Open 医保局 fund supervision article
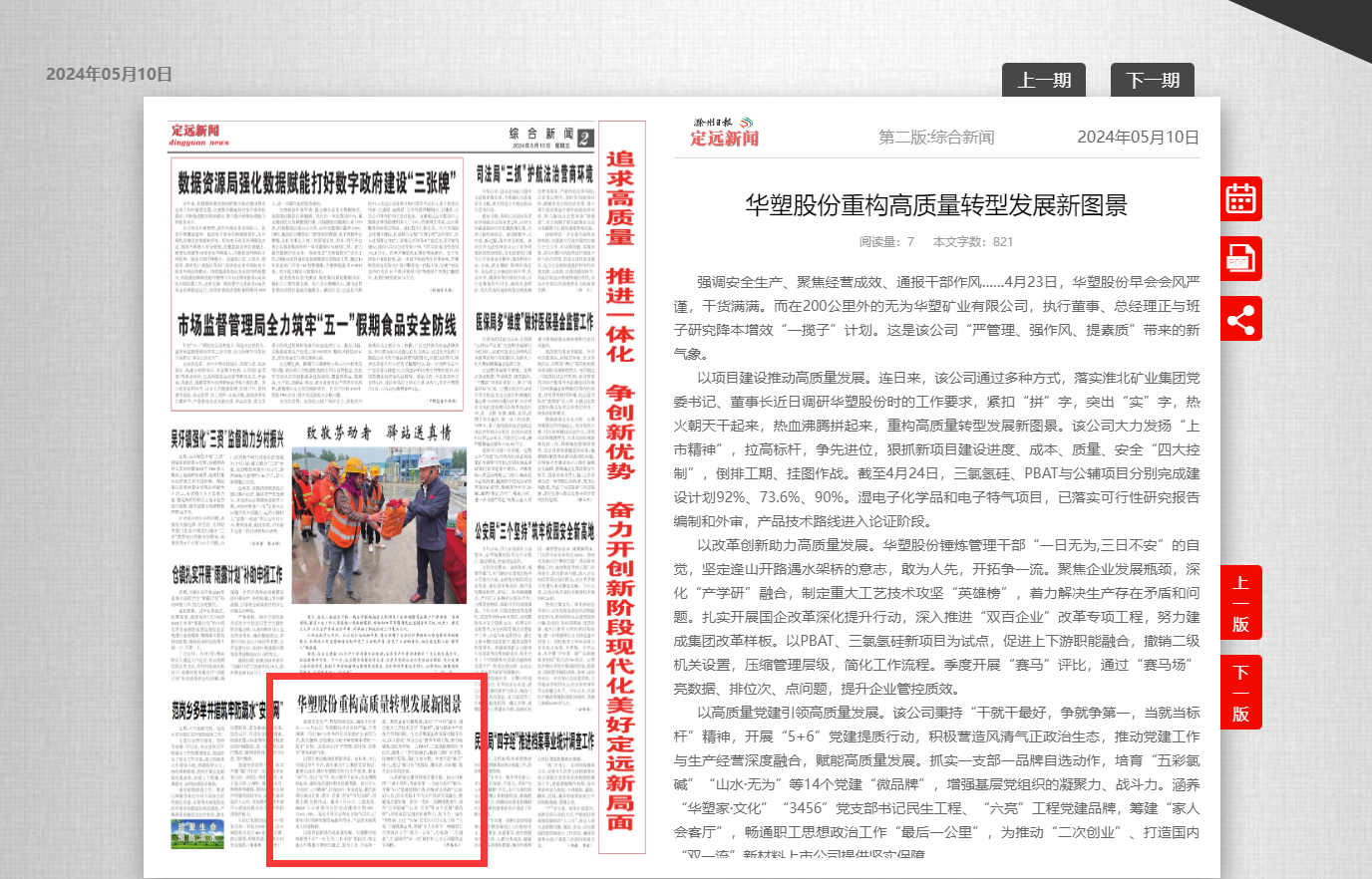Image resolution: width=1372 pixels, height=879 pixels. [x=534, y=322]
